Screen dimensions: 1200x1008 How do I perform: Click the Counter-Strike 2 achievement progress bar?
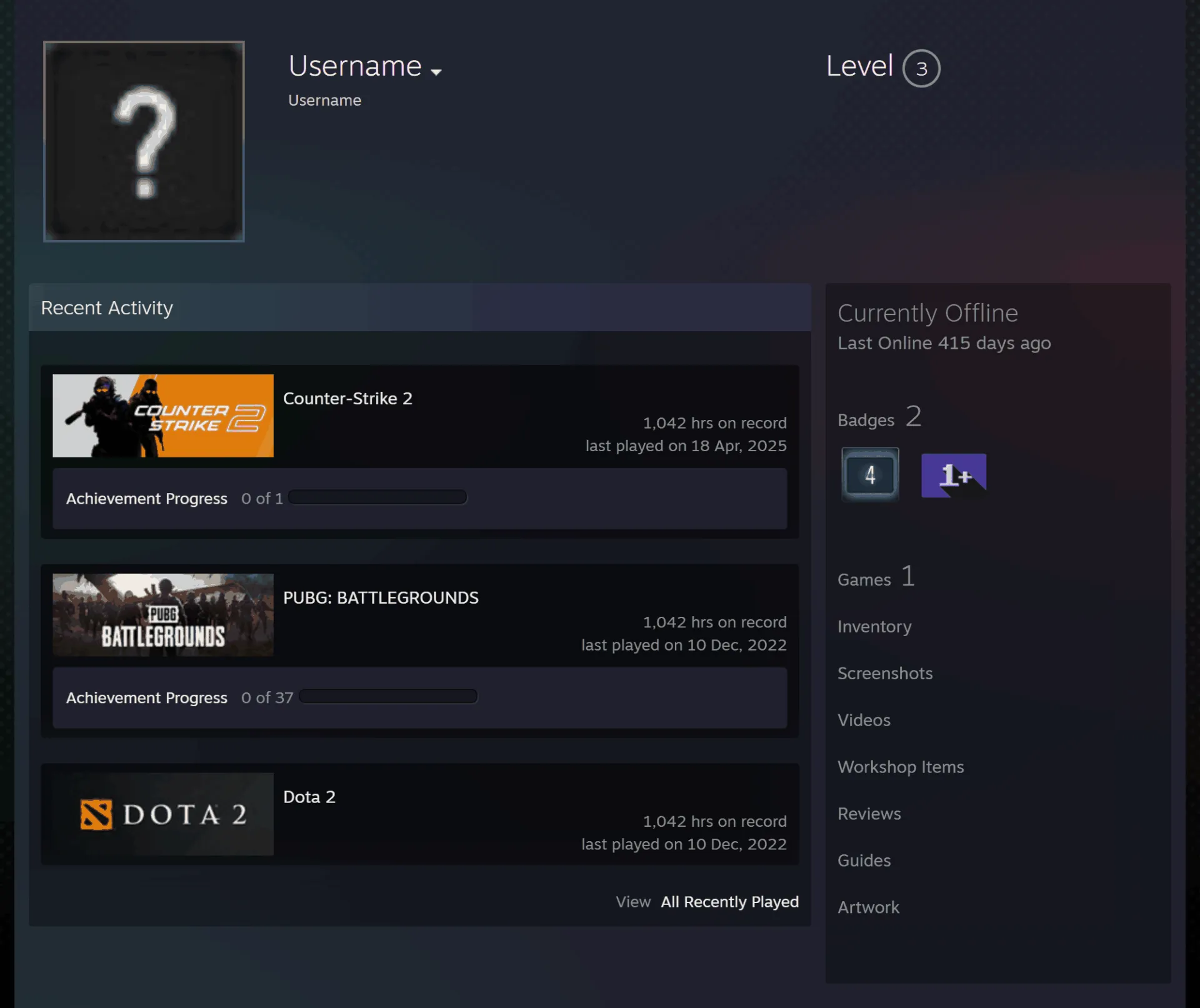click(x=377, y=497)
